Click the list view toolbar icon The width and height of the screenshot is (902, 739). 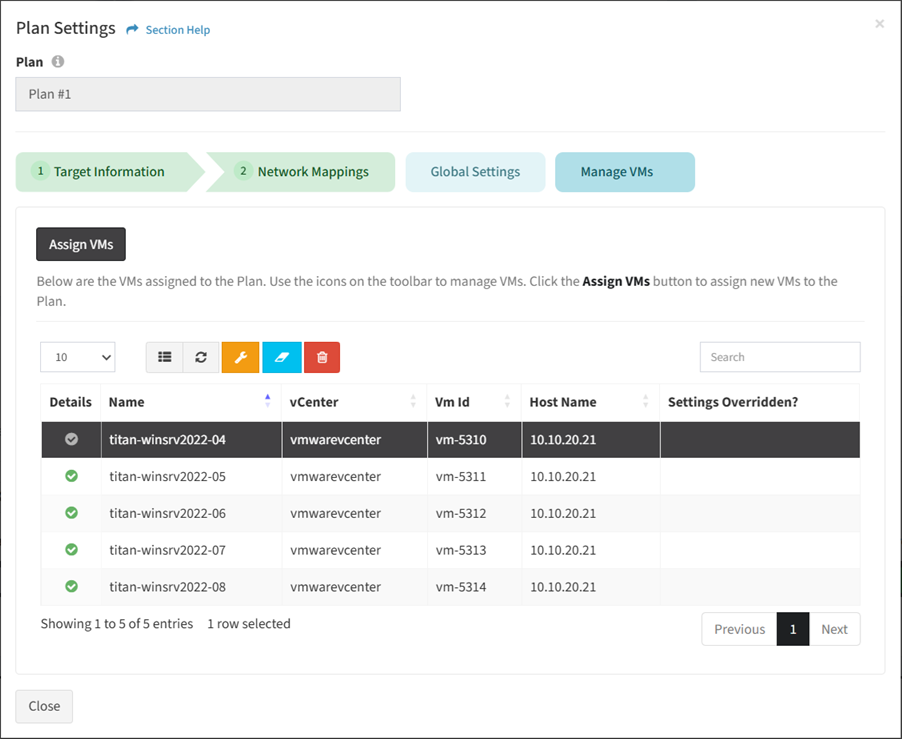pos(165,357)
